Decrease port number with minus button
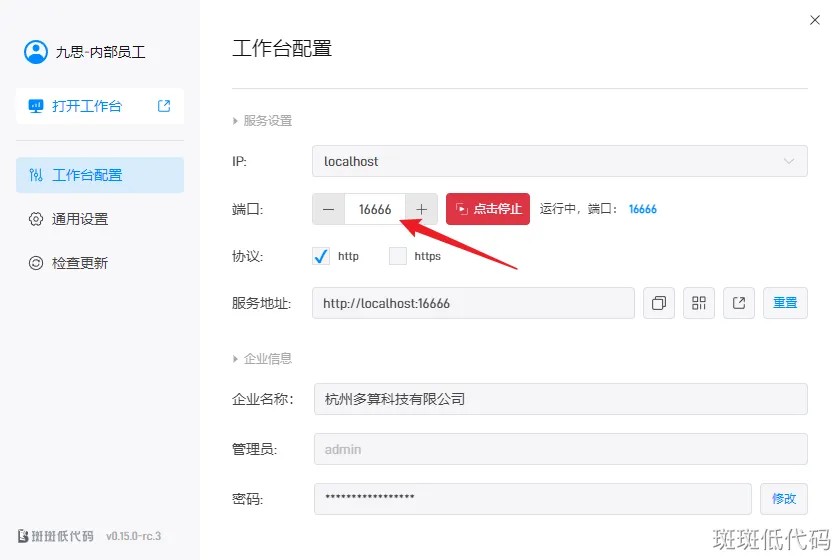The height and width of the screenshot is (560, 840). point(329,209)
